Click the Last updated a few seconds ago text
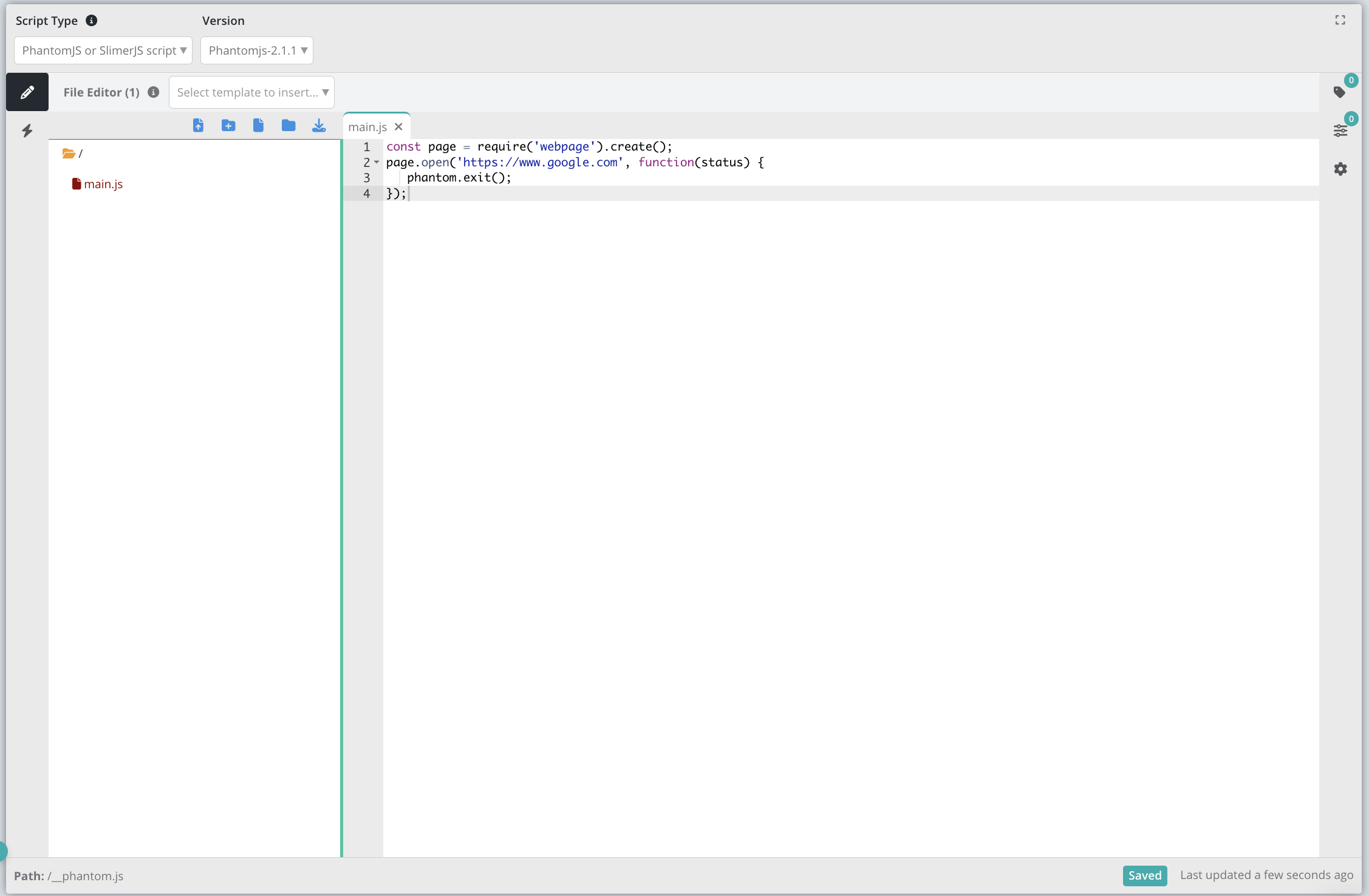The image size is (1369, 896). (1267, 875)
